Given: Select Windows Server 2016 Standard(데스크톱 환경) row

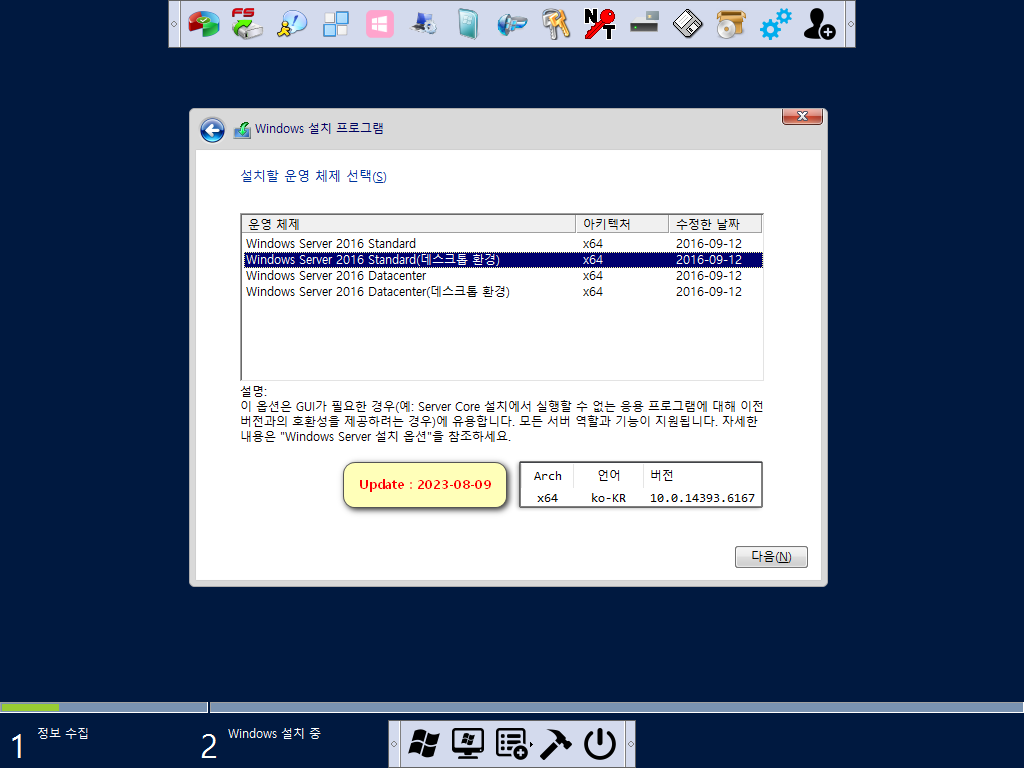Looking at the screenshot, I should (x=503, y=260).
